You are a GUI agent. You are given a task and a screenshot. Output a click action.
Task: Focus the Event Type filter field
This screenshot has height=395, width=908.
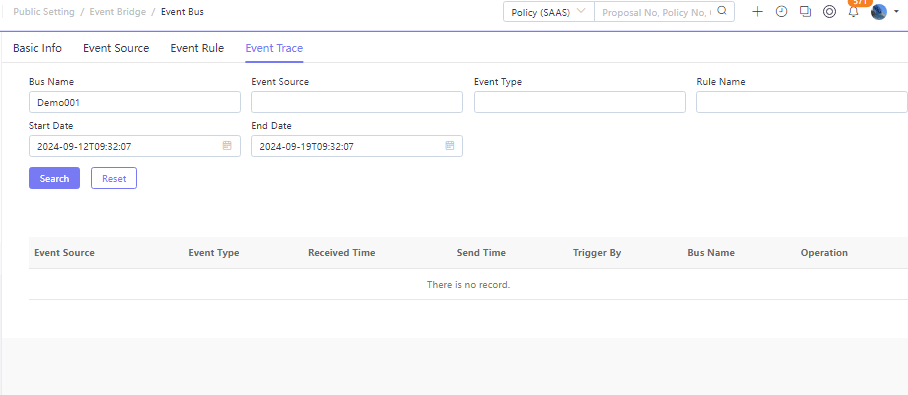point(580,102)
